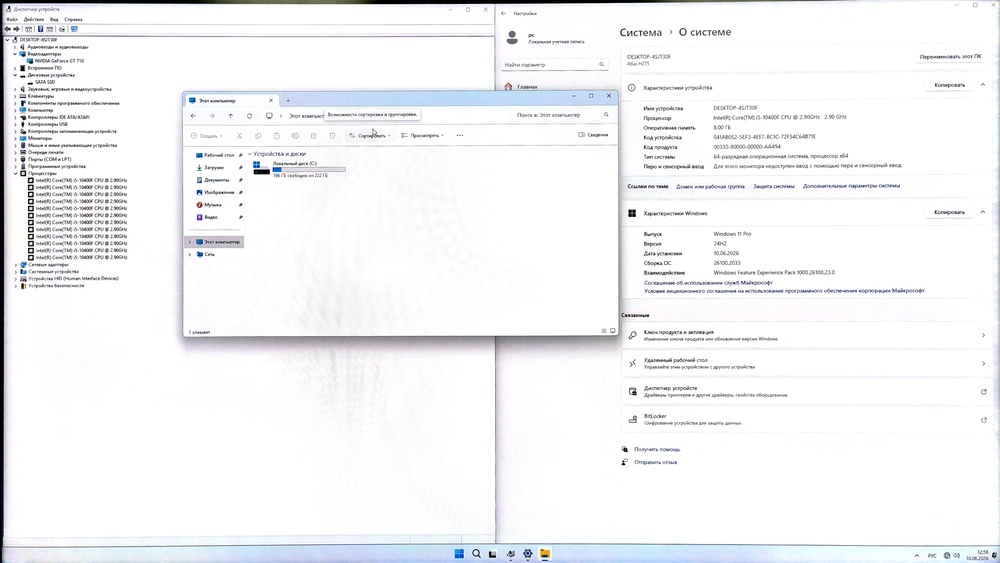Click the pin icon beside Загрузки

(x=240, y=168)
